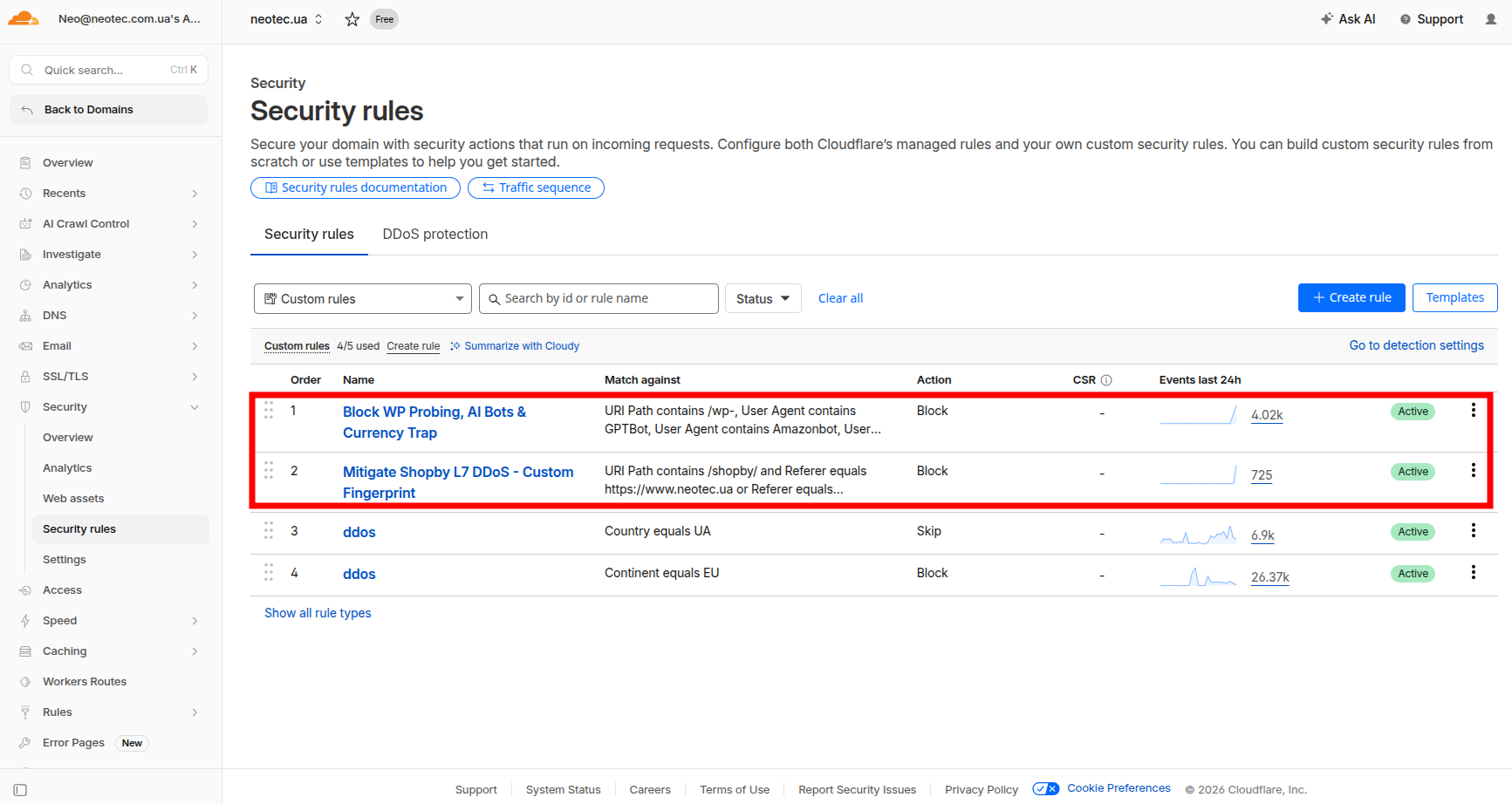
Task: View 6.9k events for UA rule
Action: [1262, 535]
